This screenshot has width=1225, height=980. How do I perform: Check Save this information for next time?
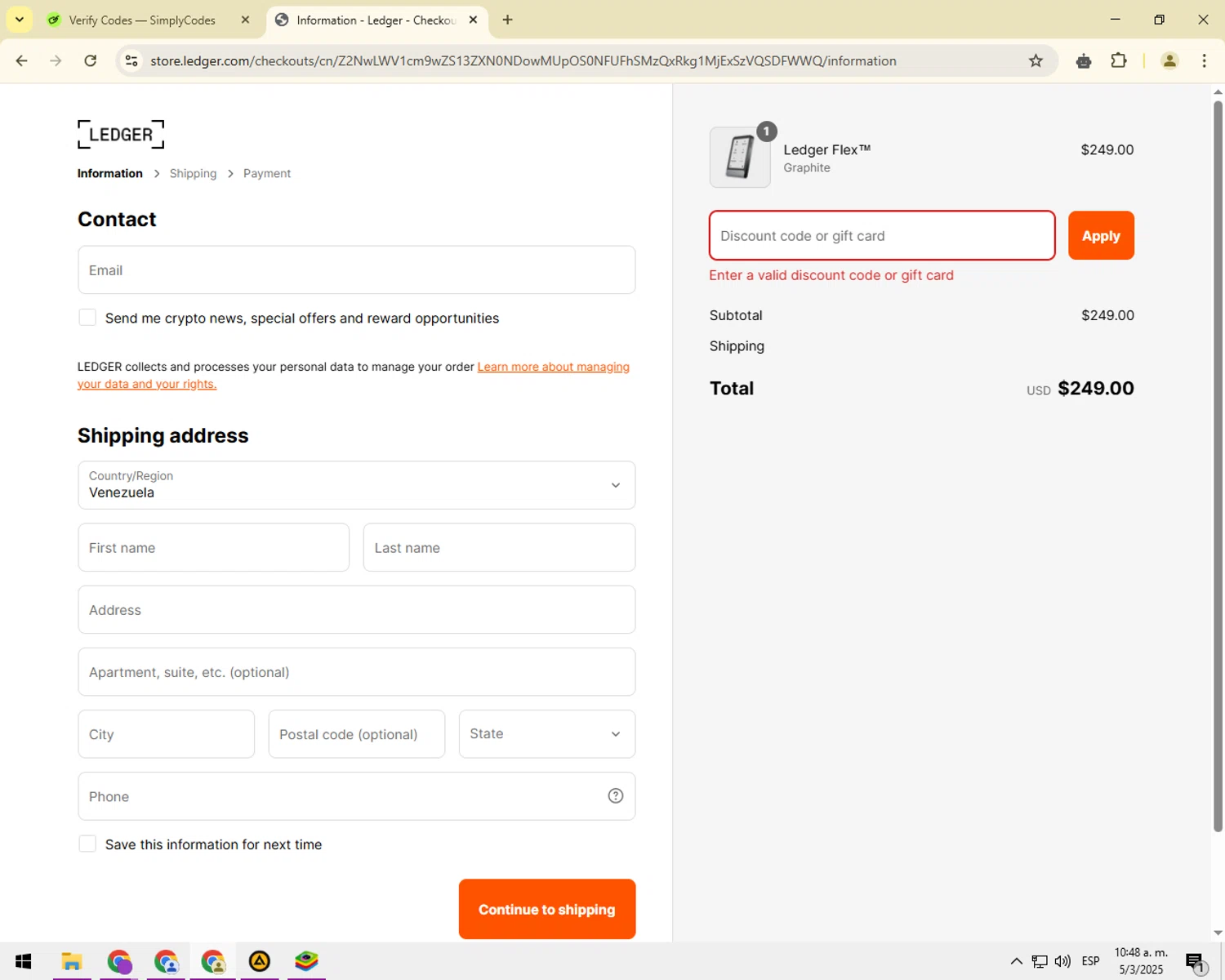coord(87,844)
